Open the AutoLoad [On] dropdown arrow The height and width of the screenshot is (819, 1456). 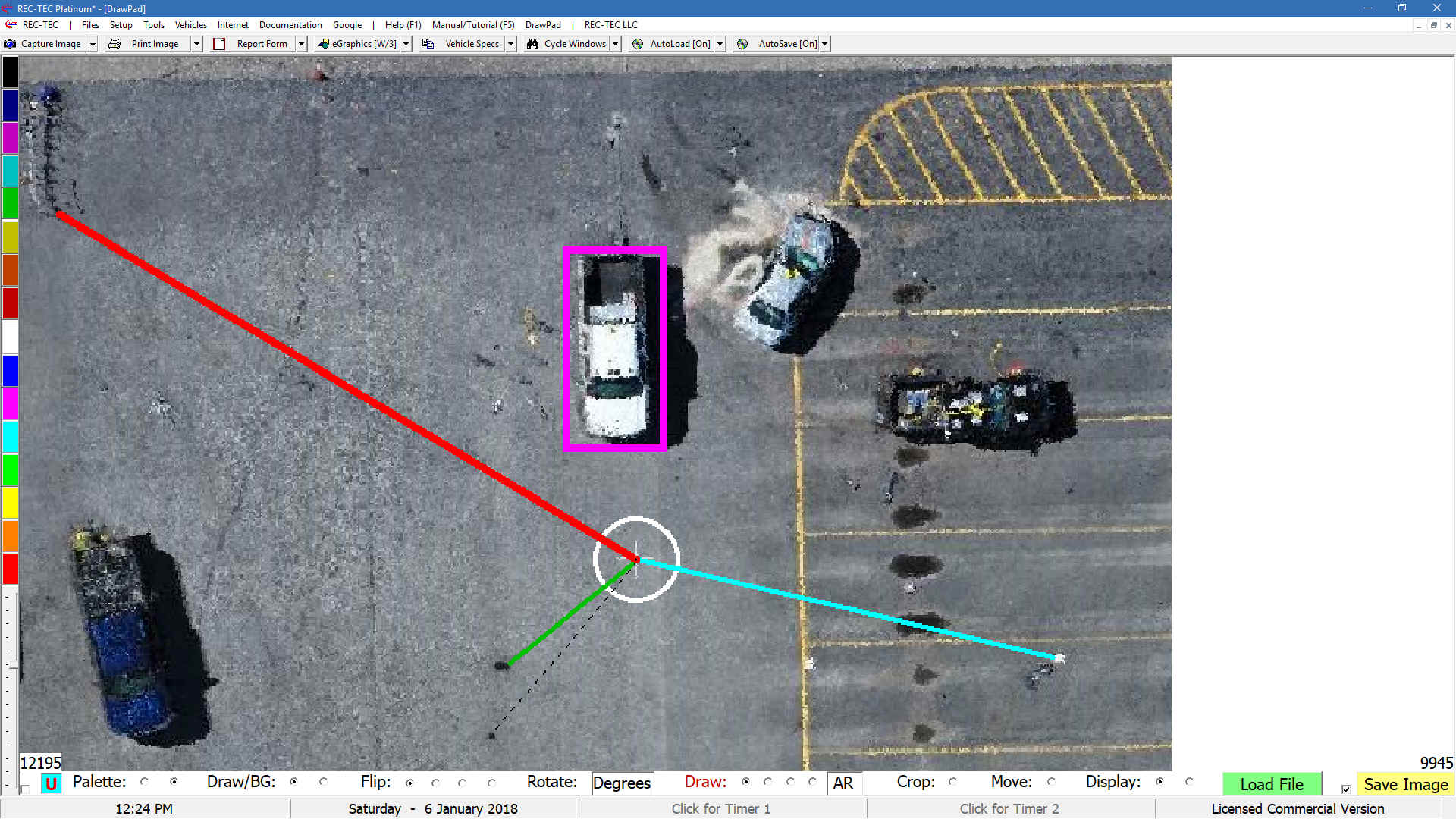pos(720,44)
